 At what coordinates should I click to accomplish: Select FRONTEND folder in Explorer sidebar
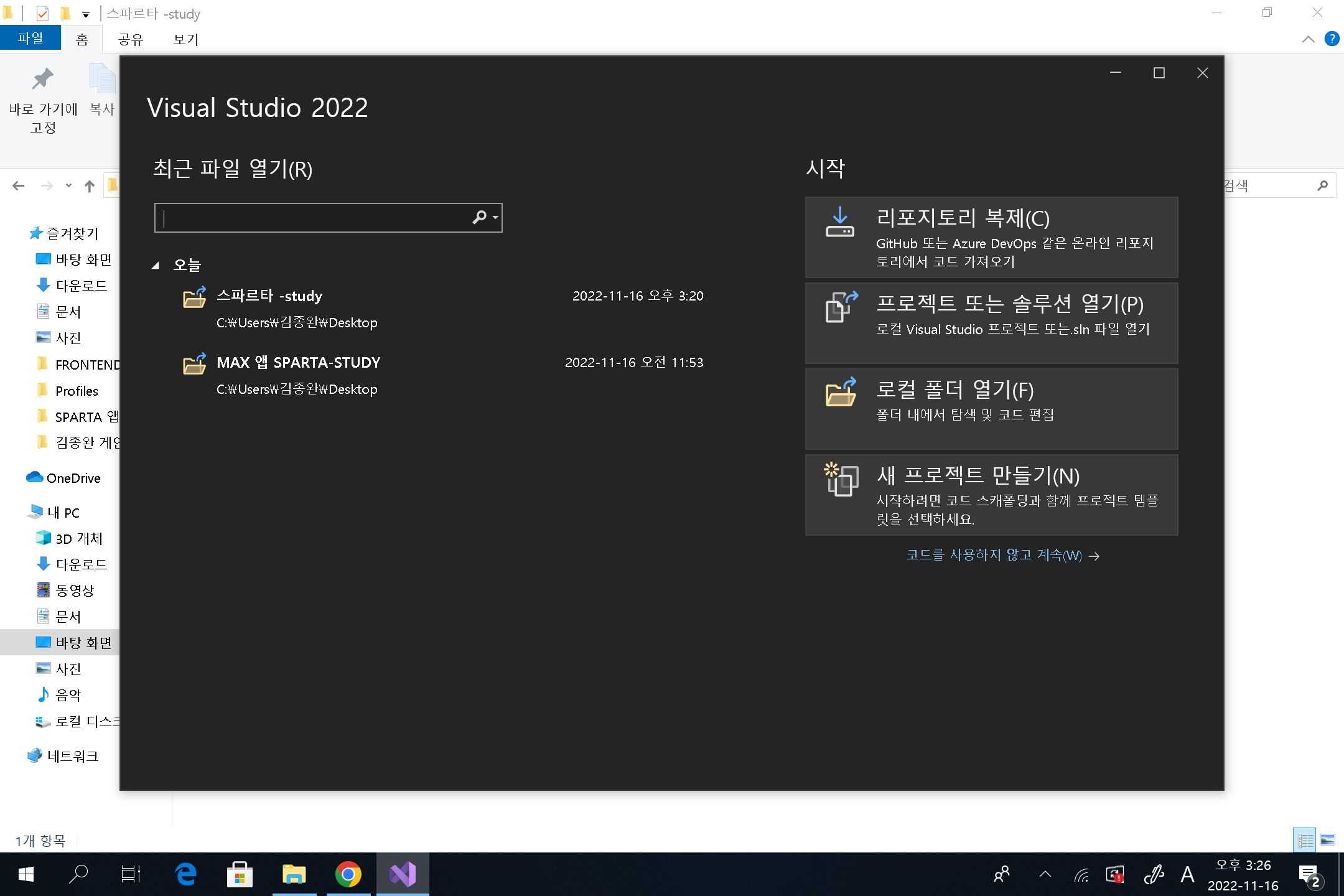tap(87, 365)
